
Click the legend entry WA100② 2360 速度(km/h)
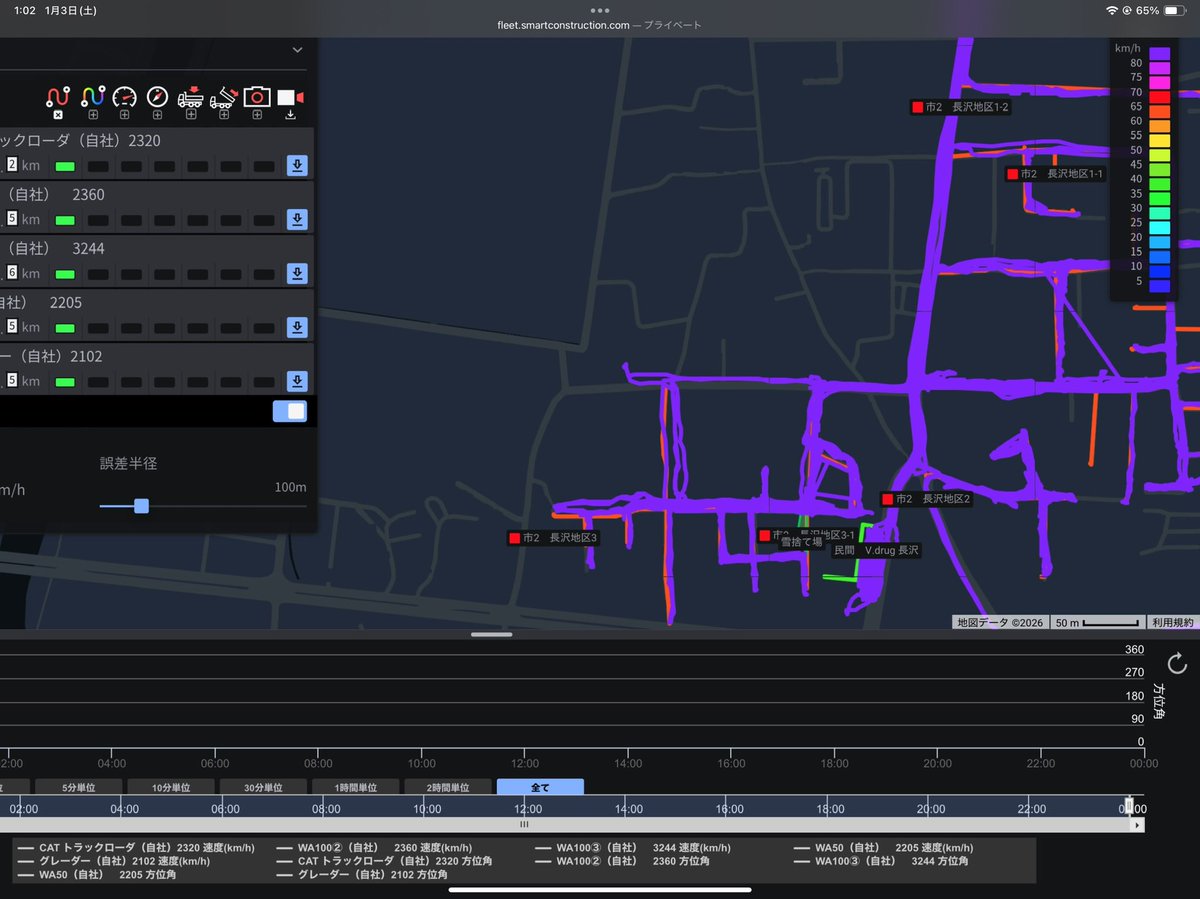pos(376,848)
